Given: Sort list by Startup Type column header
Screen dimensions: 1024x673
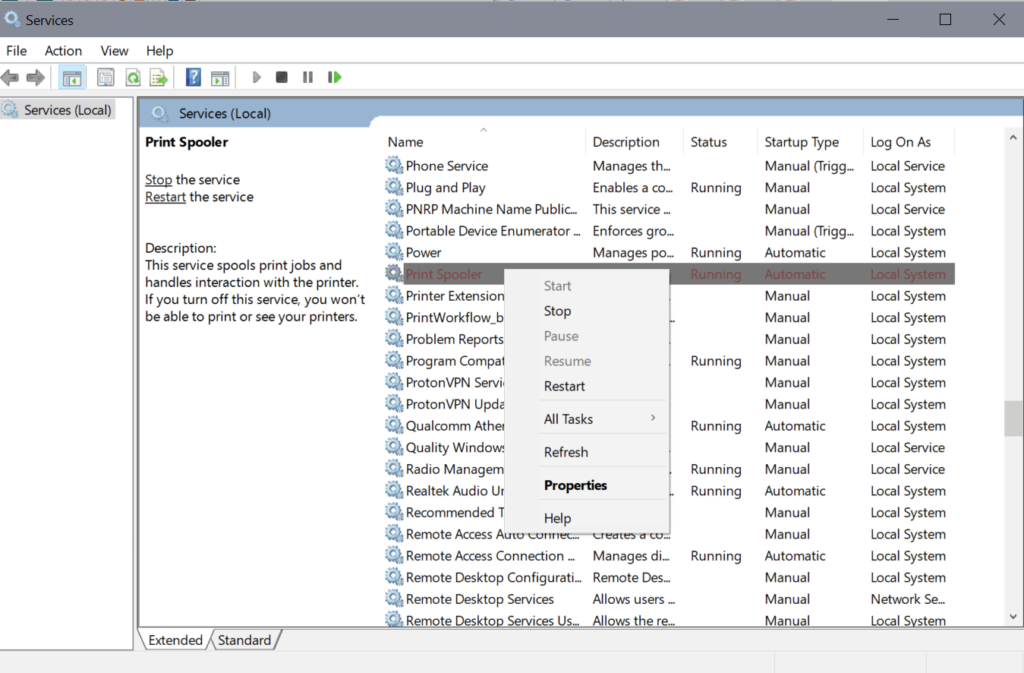Looking at the screenshot, I should [x=801, y=142].
